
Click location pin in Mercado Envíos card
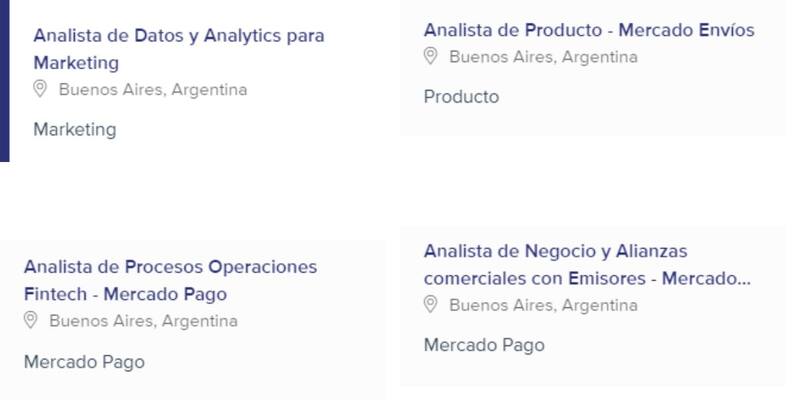pos(431,56)
